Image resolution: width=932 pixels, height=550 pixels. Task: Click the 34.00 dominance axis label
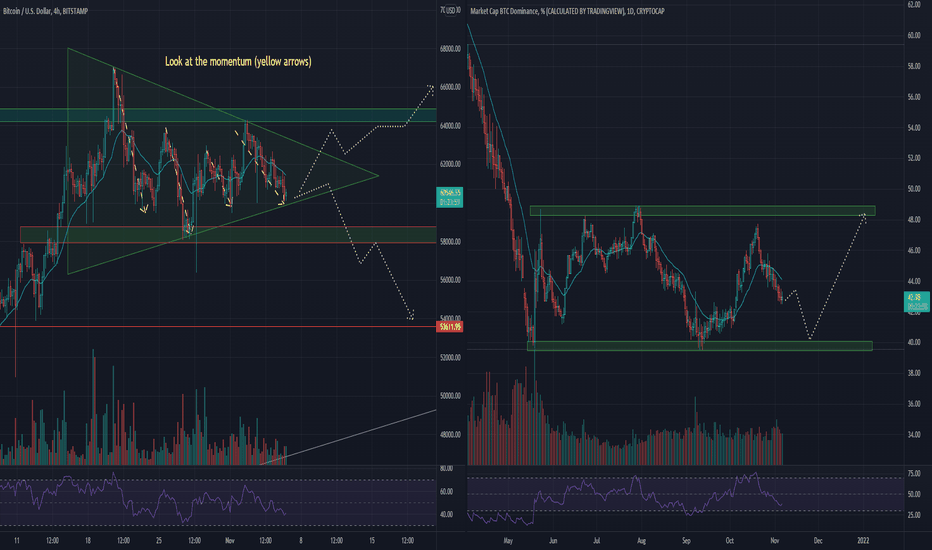(x=914, y=435)
